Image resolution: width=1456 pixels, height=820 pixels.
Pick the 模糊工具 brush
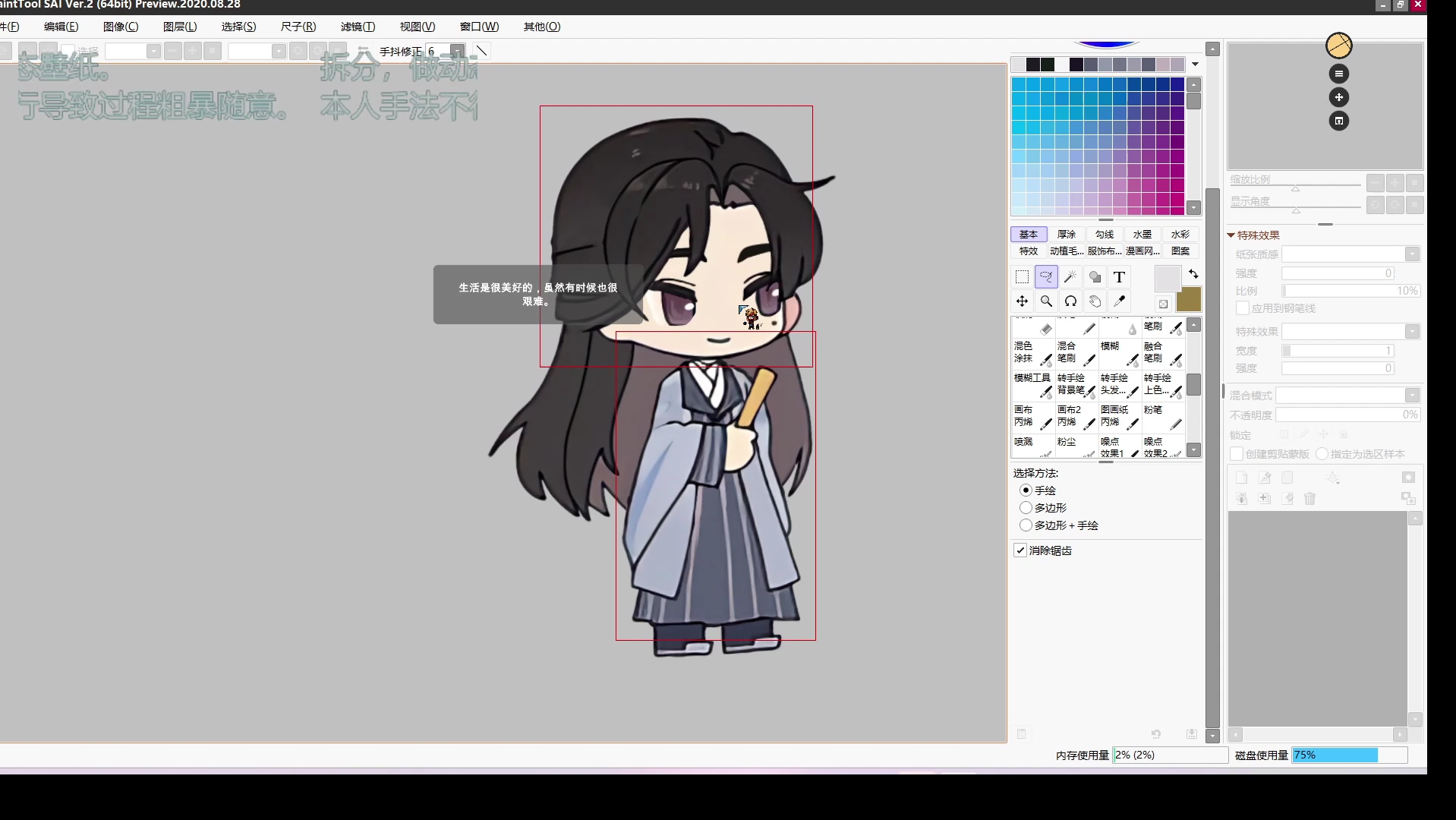pyautogui.click(x=1032, y=385)
